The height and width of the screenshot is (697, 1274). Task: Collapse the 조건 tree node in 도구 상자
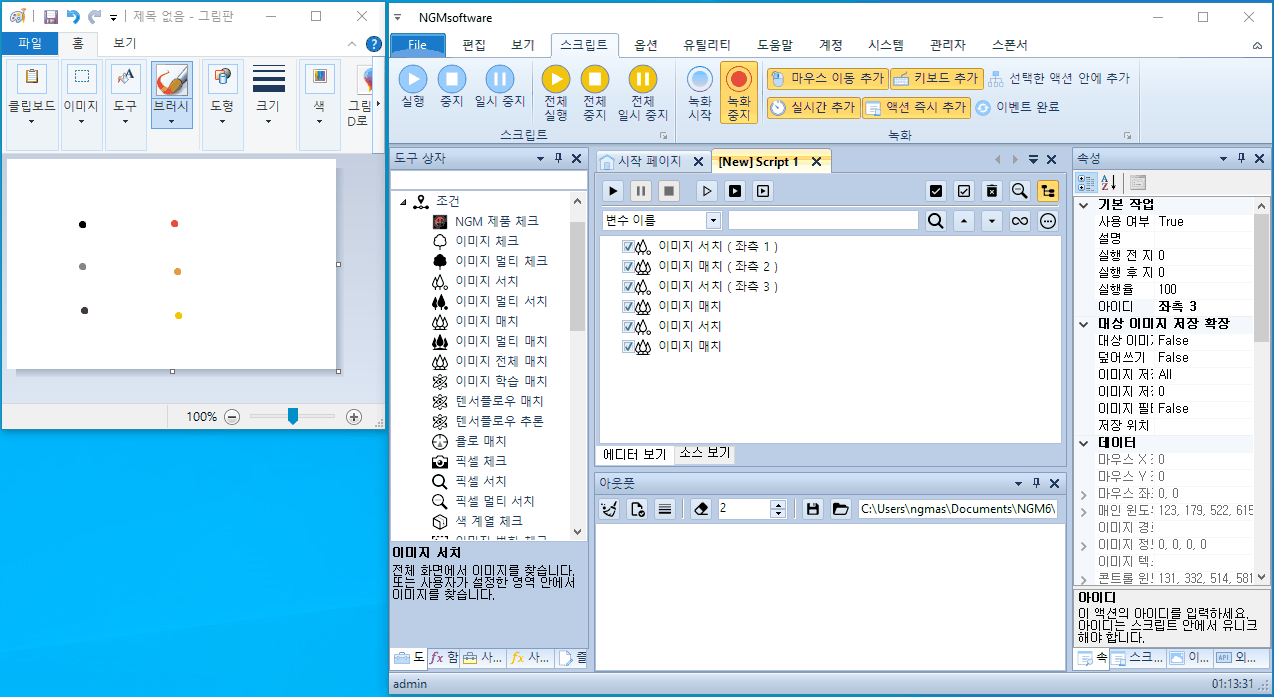coord(404,202)
